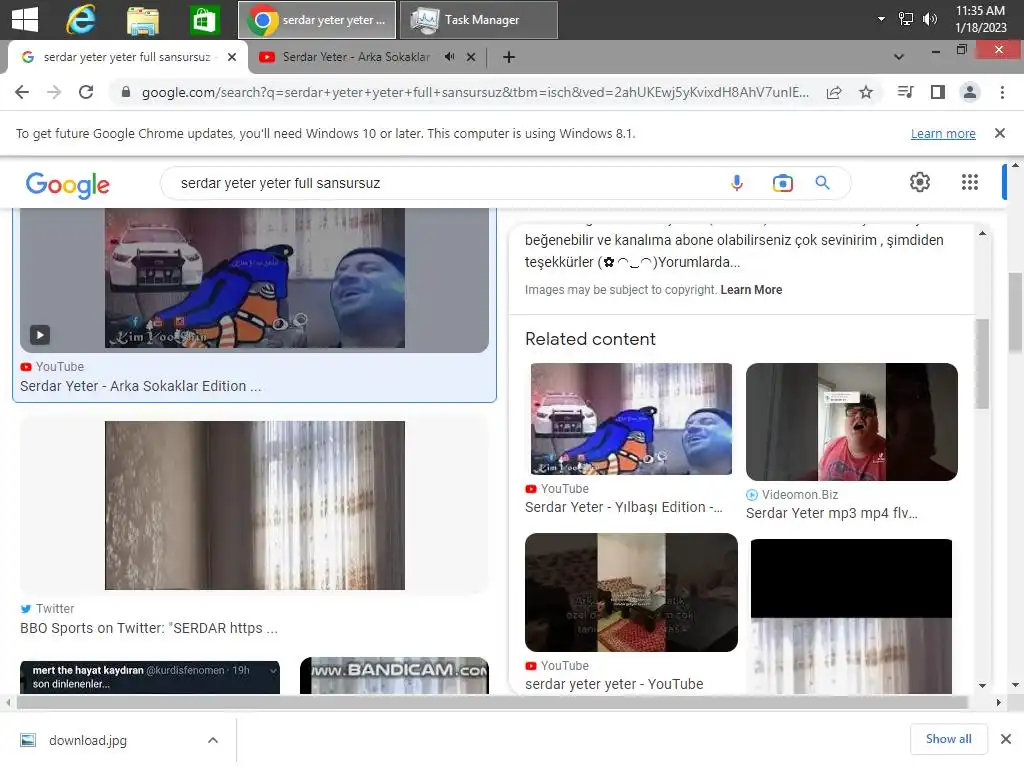Image resolution: width=1024 pixels, height=768 pixels.
Task: Open the Chrome profile avatar
Action: (x=970, y=92)
